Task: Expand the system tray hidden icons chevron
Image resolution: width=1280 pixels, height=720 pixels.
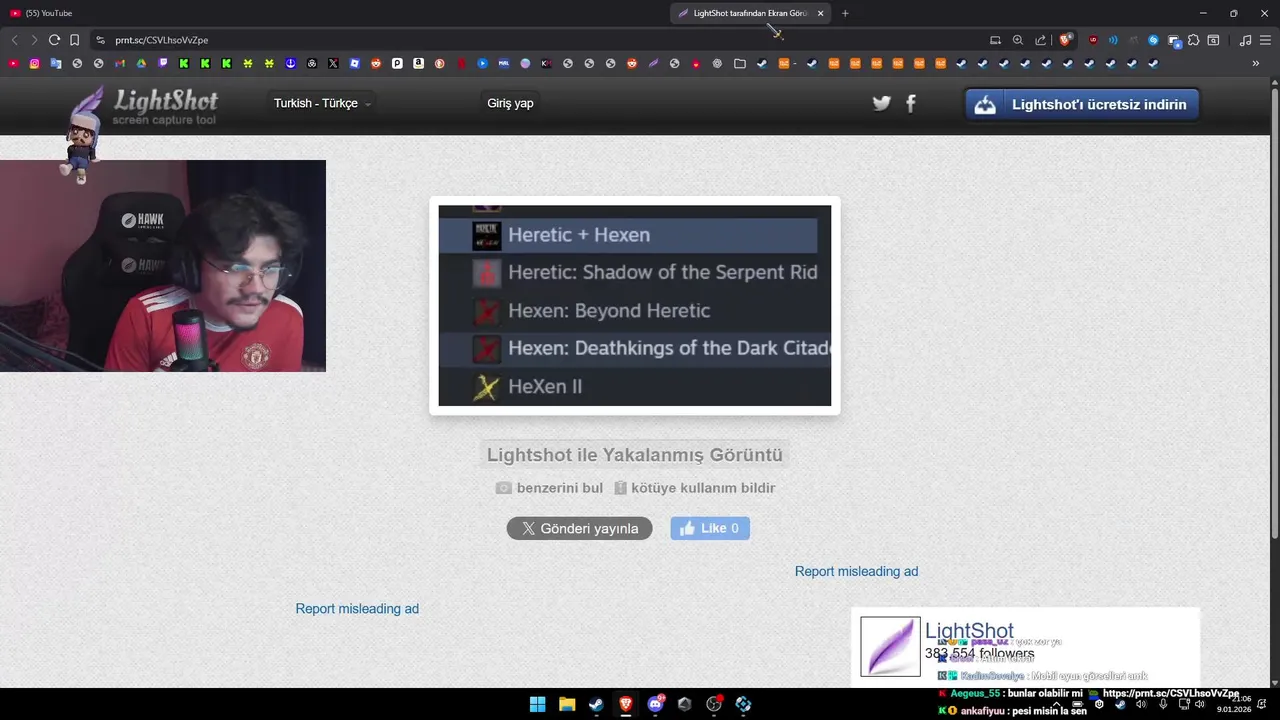Action: [1056, 704]
